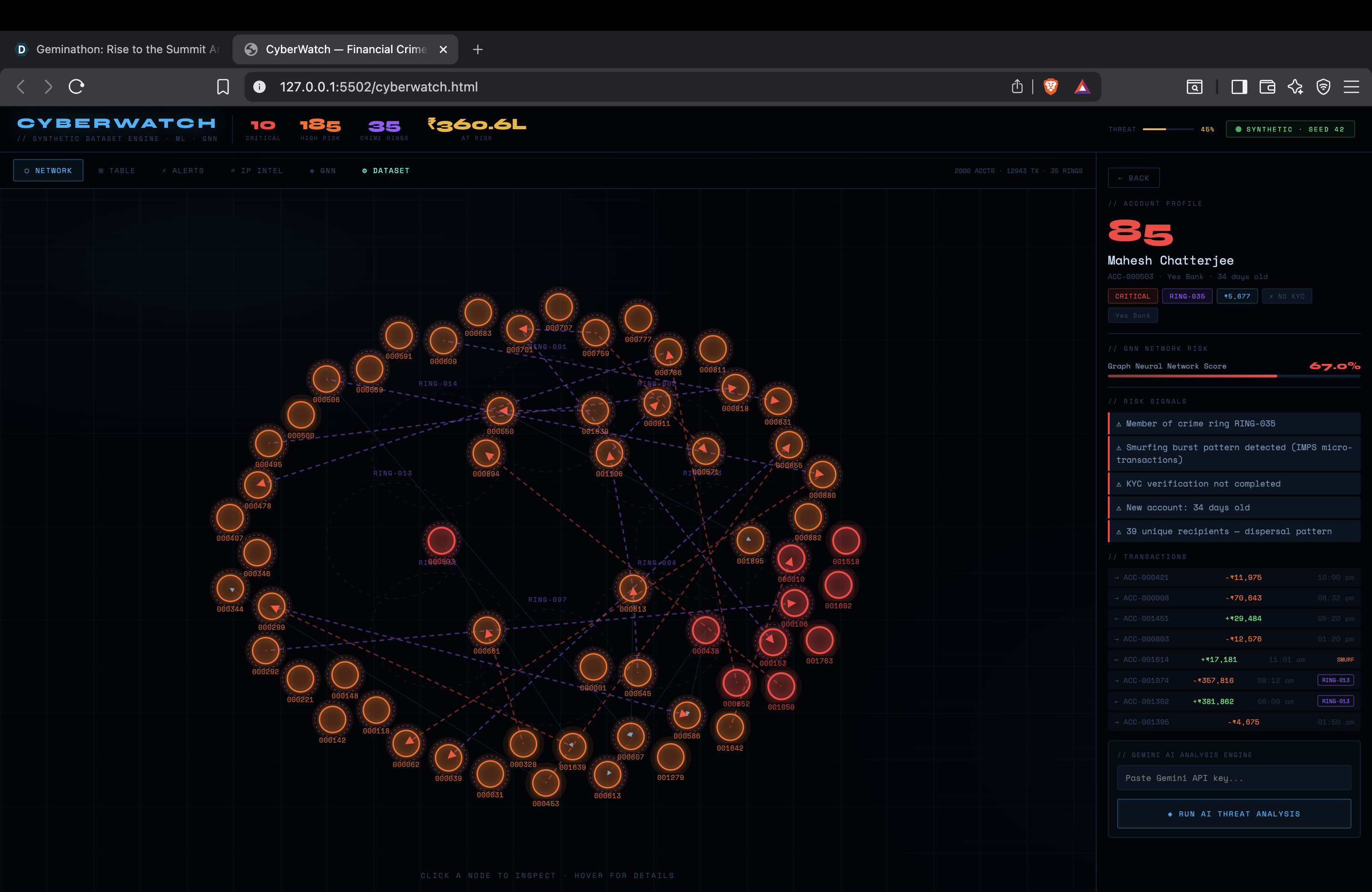The width and height of the screenshot is (1372, 892).
Task: Click the bookmark icon in the toolbar
Action: tap(223, 86)
